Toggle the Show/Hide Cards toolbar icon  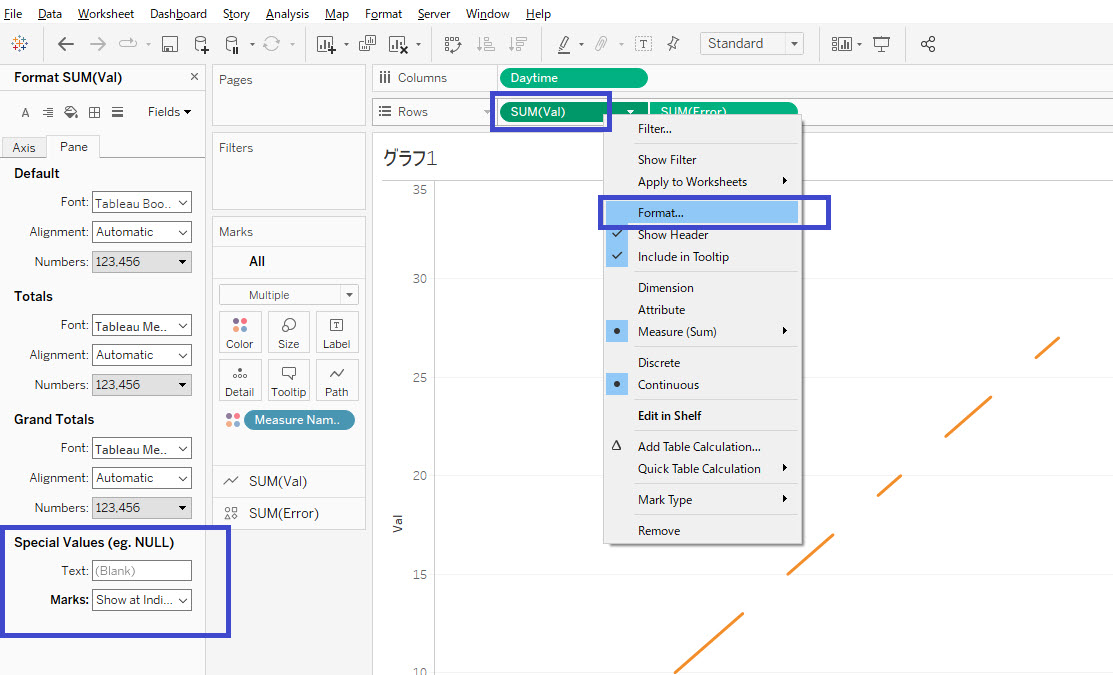(x=841, y=44)
